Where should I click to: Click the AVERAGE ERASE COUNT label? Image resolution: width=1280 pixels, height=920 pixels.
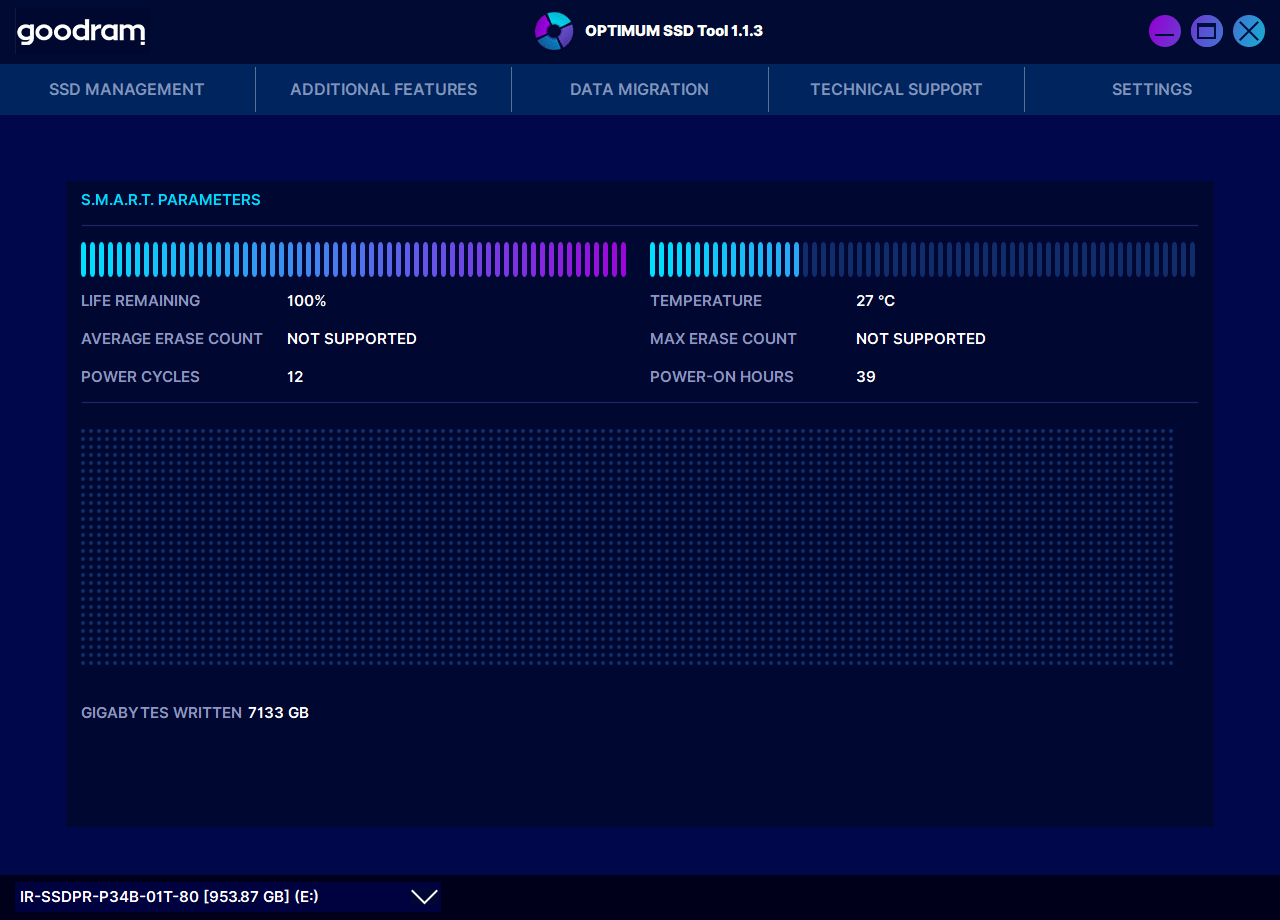click(172, 339)
